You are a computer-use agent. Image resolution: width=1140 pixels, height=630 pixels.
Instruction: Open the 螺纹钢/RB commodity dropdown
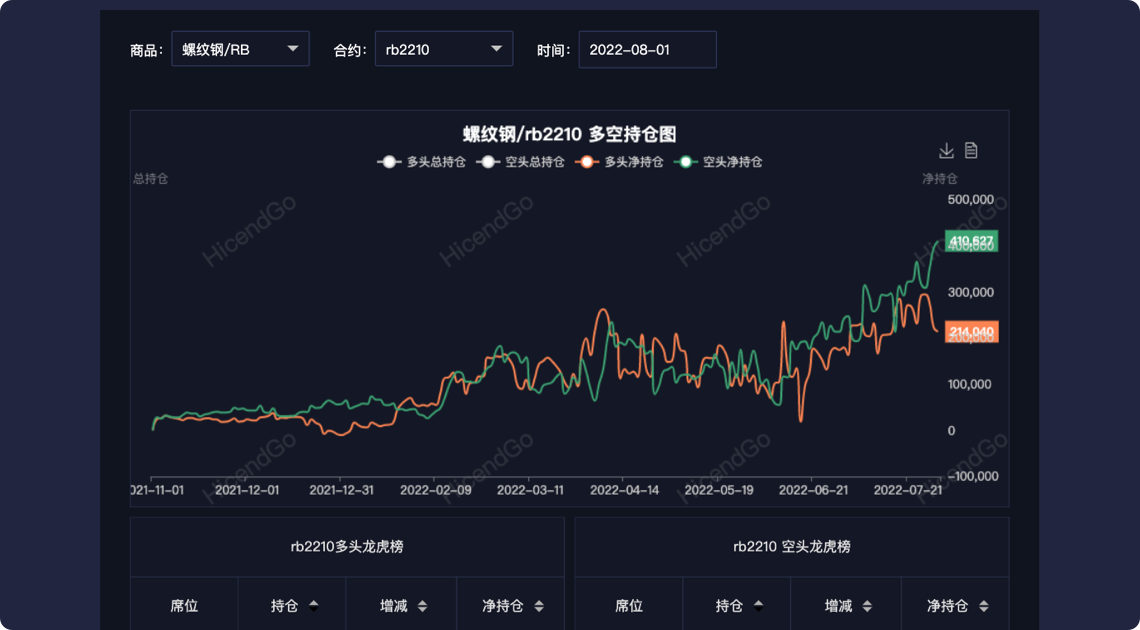click(240, 49)
